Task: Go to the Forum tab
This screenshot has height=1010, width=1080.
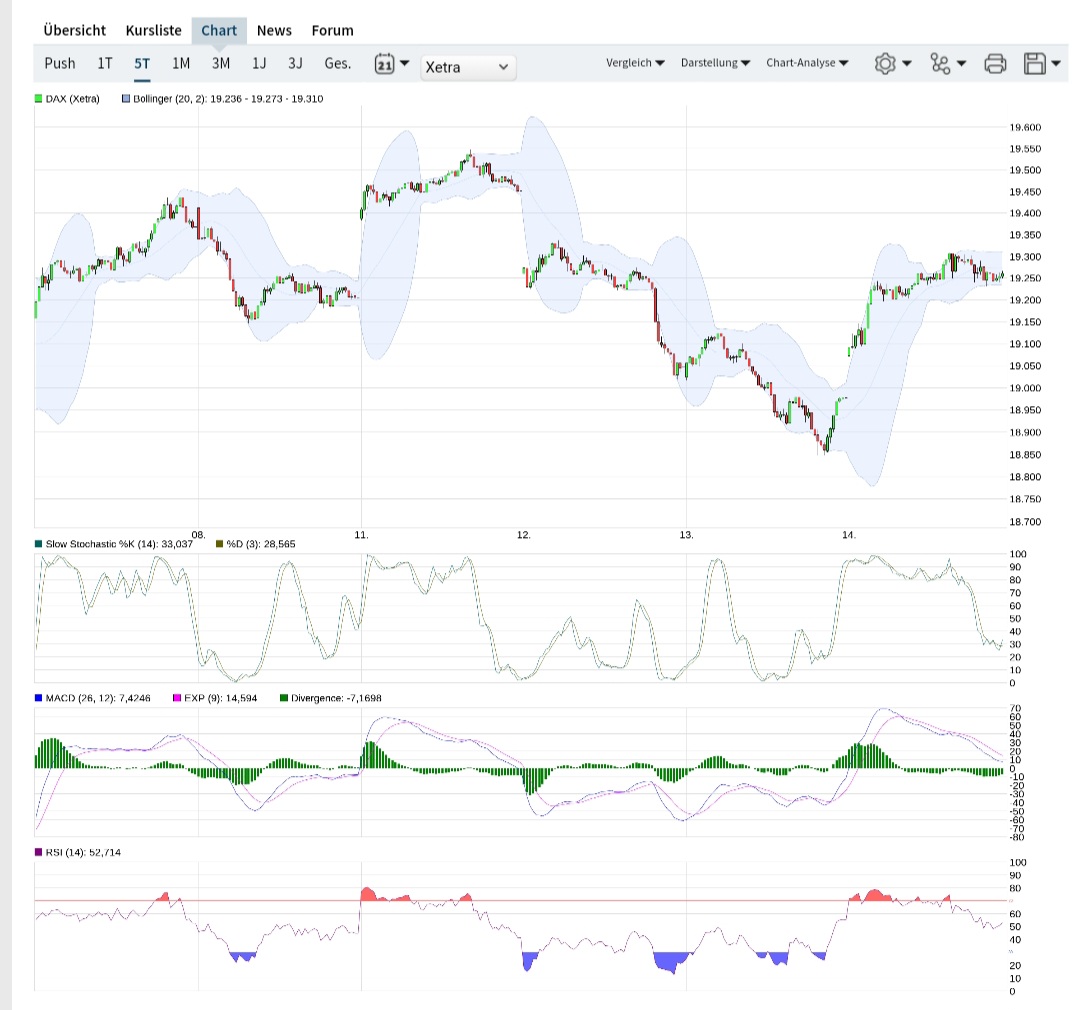Action: [x=333, y=30]
